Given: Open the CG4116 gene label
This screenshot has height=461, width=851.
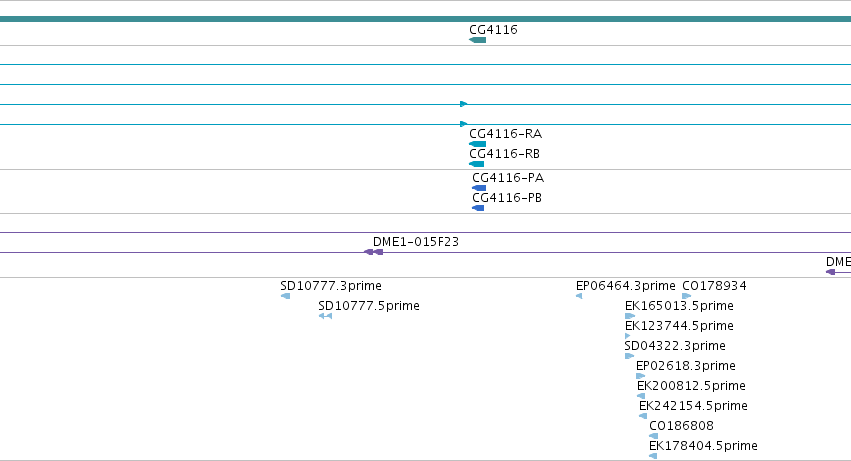Looking at the screenshot, I should pos(493,30).
